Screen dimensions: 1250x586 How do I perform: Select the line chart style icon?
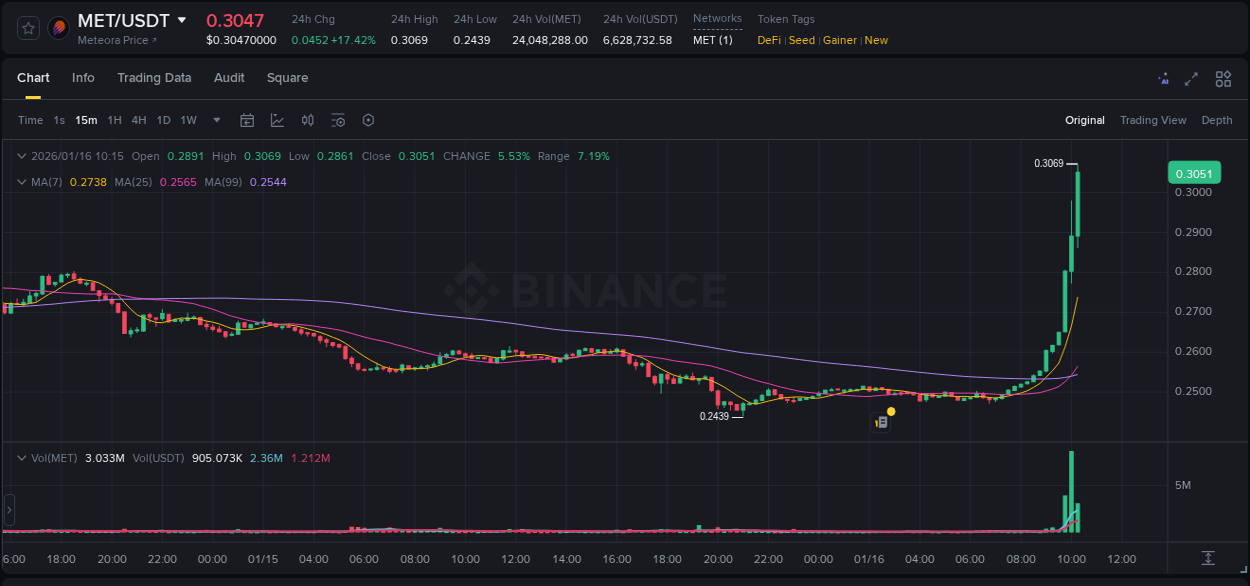(275, 119)
